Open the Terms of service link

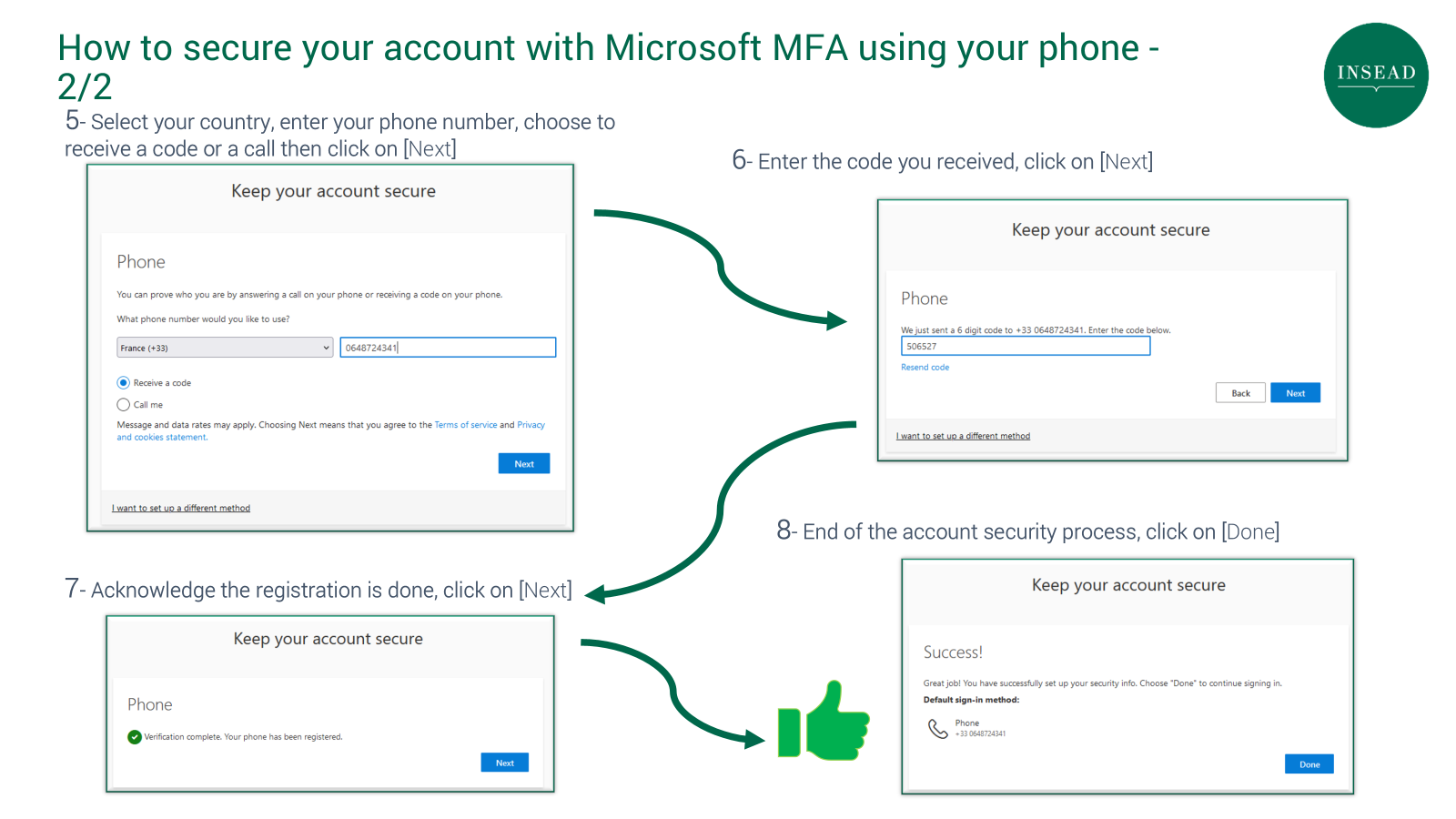pos(466,424)
